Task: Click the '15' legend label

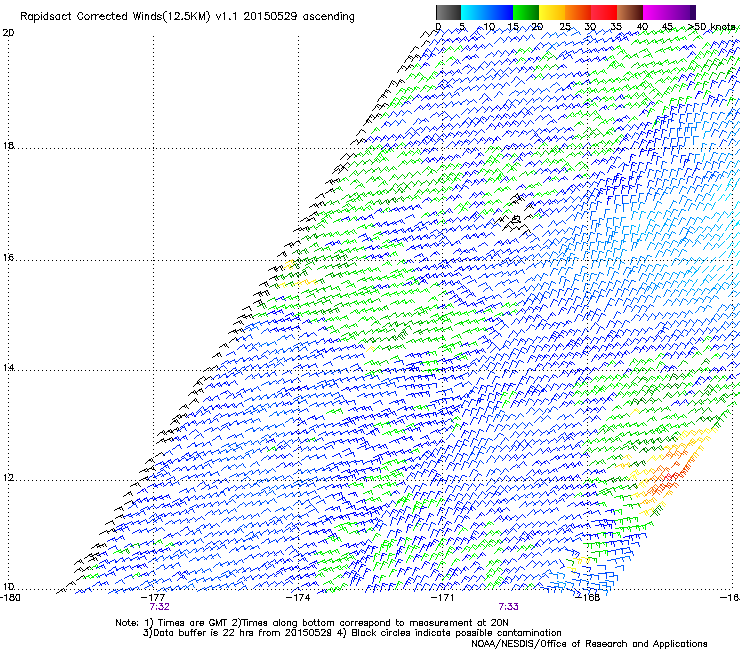Action: [x=513, y=27]
